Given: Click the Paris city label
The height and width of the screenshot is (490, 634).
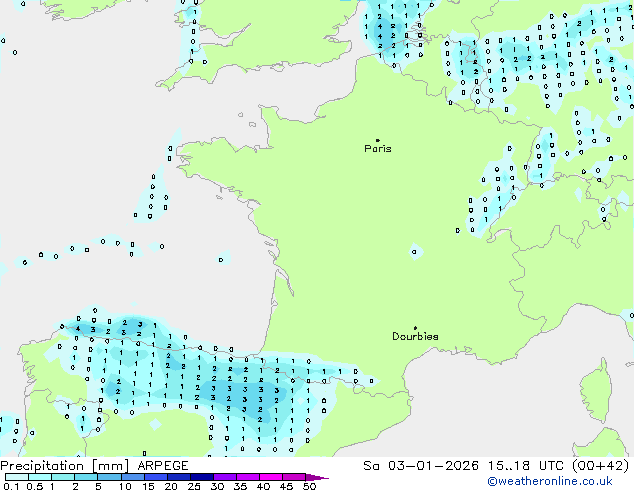Looking at the screenshot, I should (x=378, y=149).
